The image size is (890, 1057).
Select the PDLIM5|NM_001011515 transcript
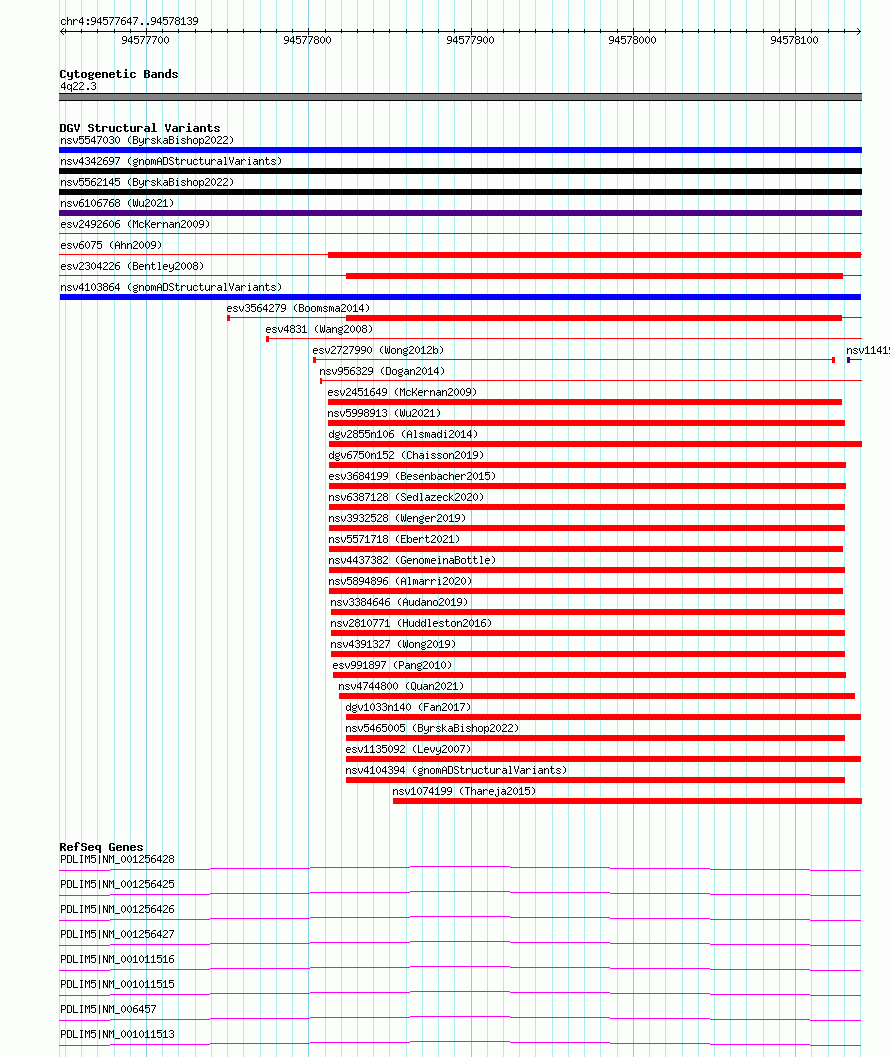(x=117, y=984)
